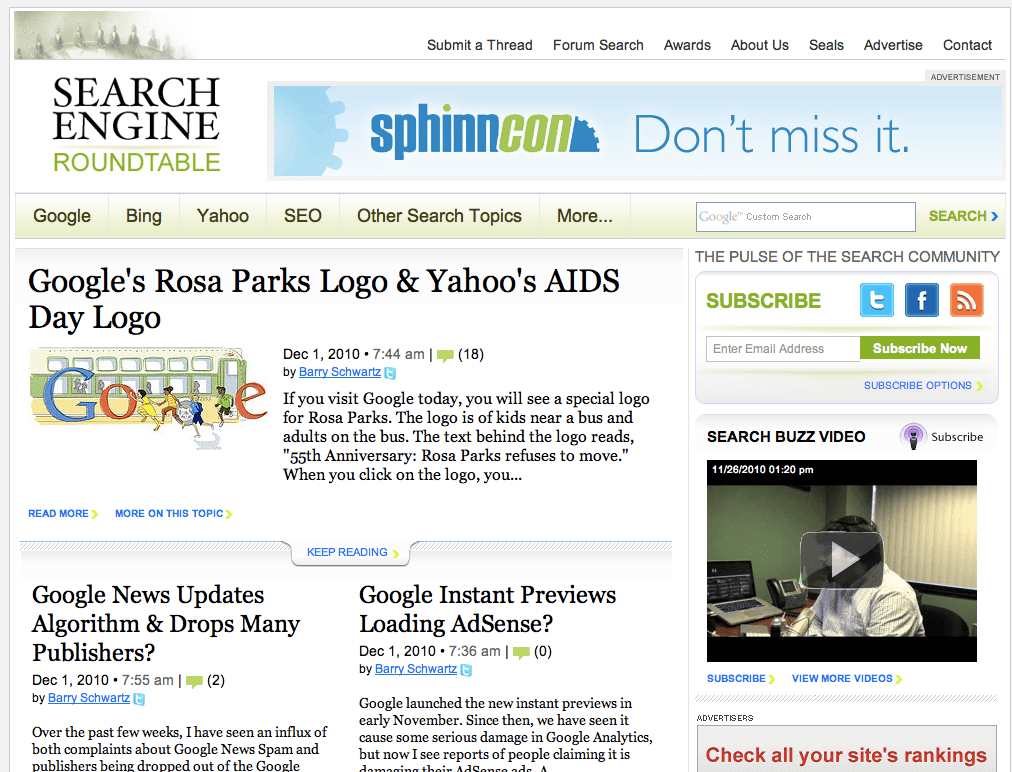Click the Search Engine Roundtable logo
1012x772 pixels.
point(136,125)
